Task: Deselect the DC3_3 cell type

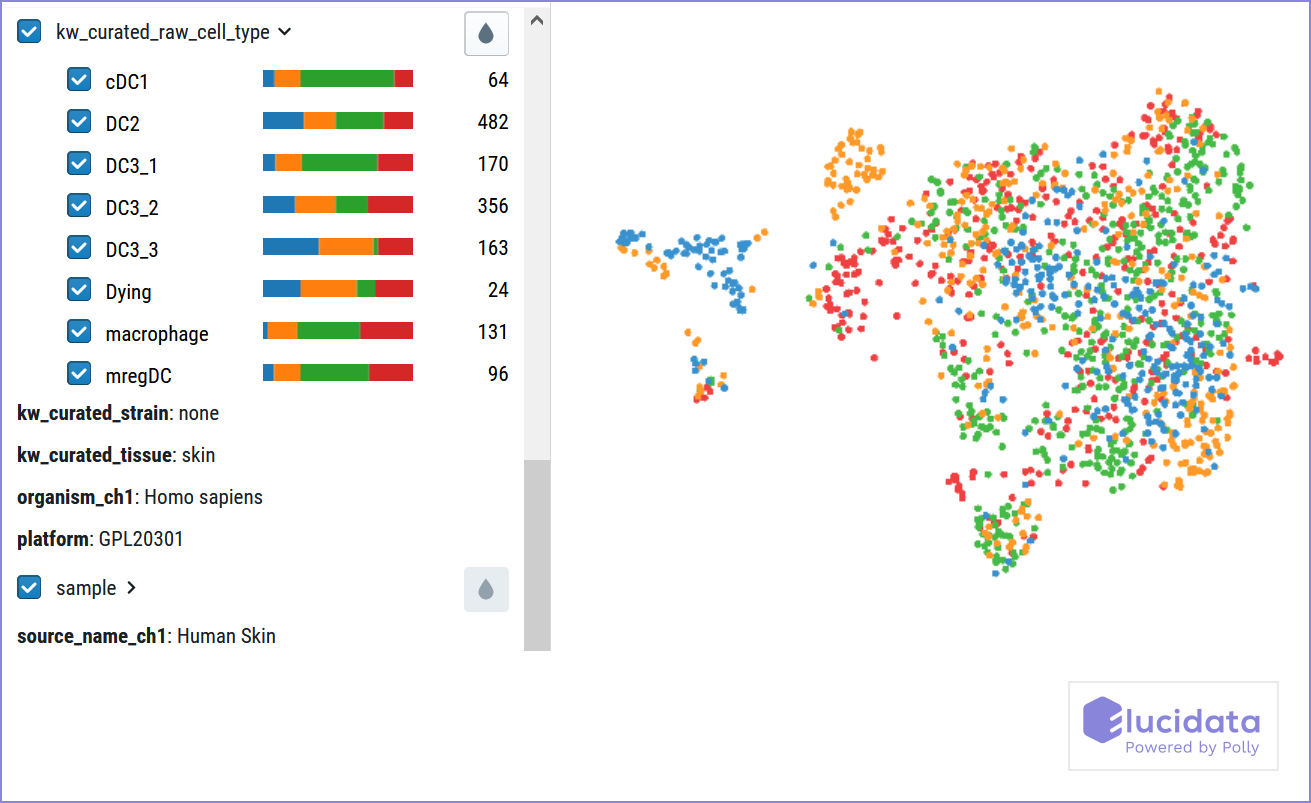Action: (x=79, y=248)
